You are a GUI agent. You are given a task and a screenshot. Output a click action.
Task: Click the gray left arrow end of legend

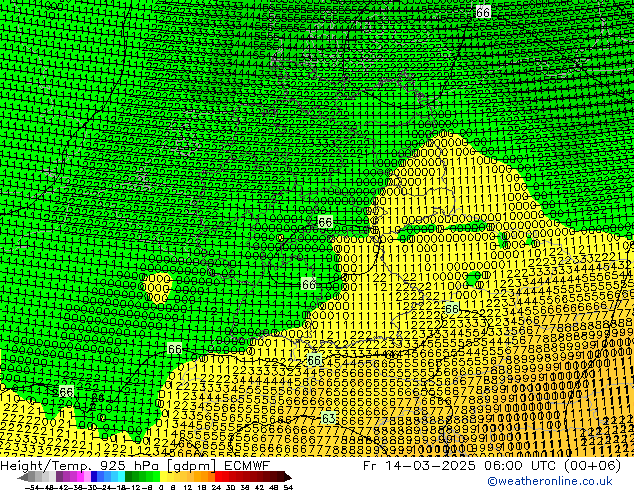point(23,478)
